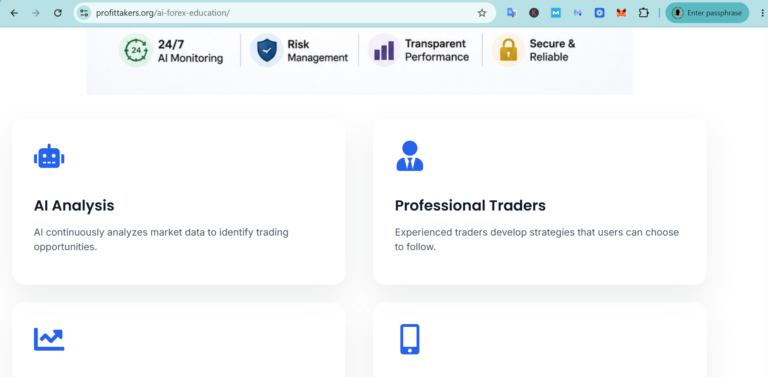Click the Enter passphrase profile button
Image resolution: width=768 pixels, height=377 pixels.
point(707,13)
